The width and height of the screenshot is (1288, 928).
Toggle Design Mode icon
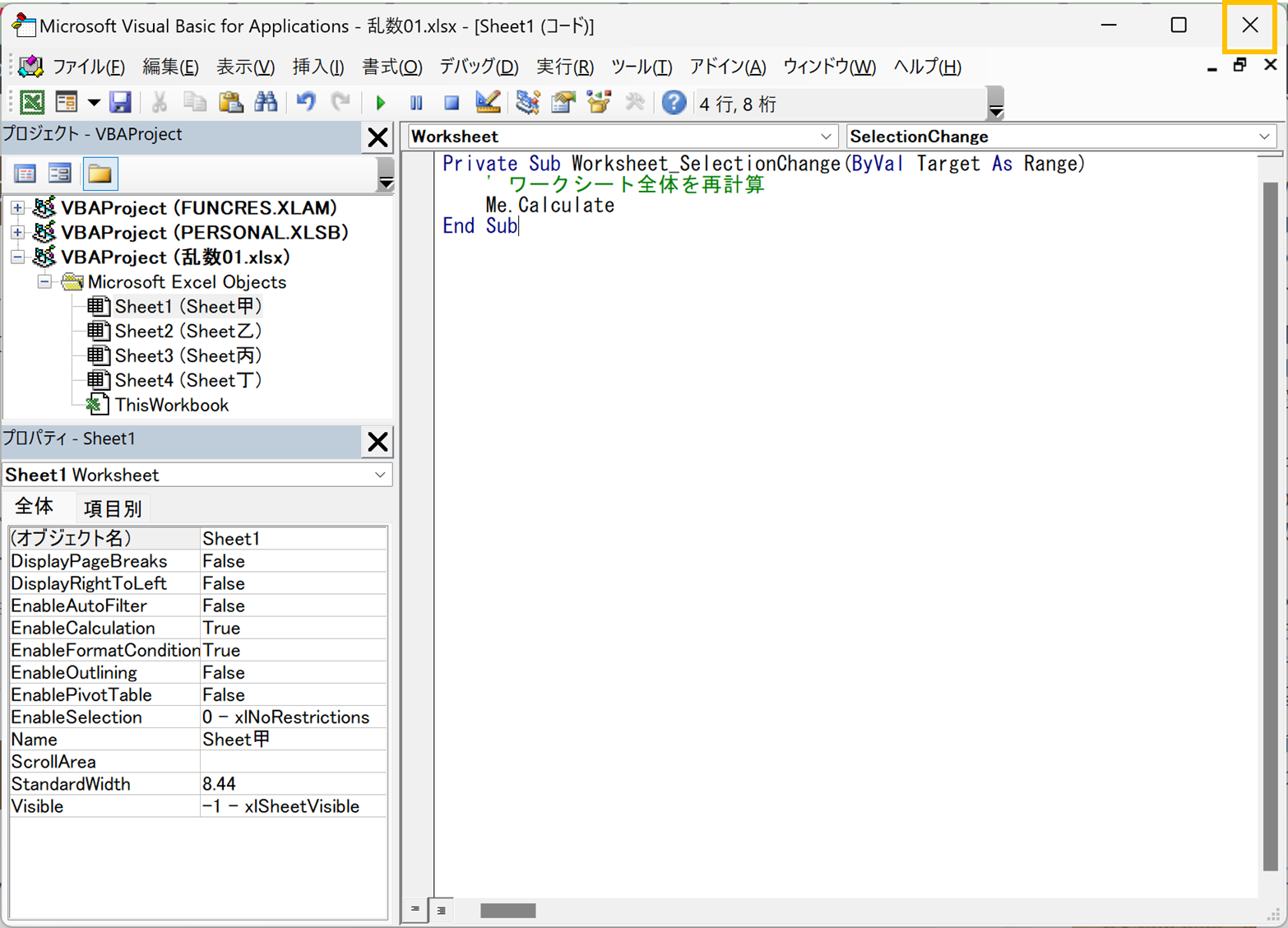(488, 103)
